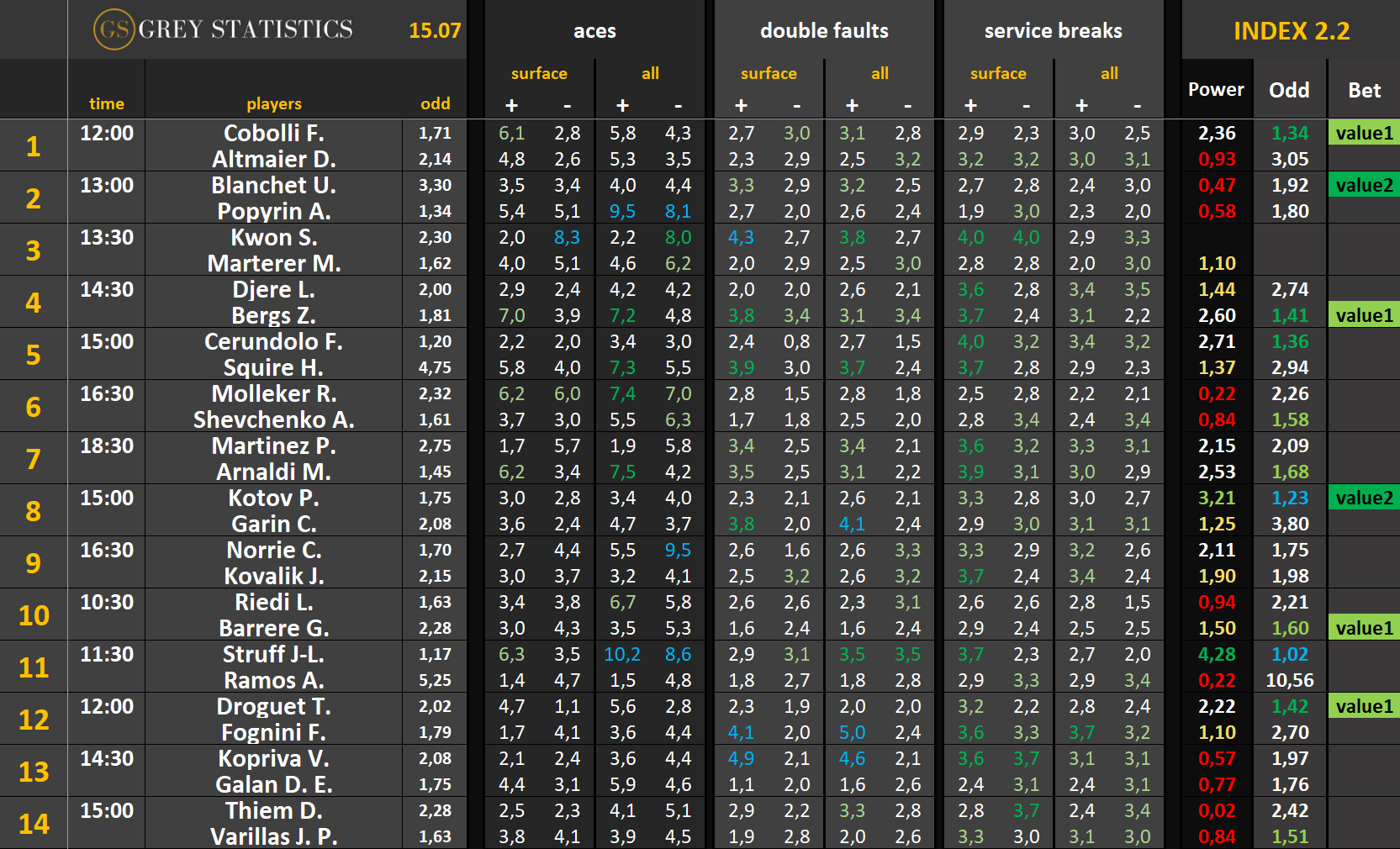Click the Bet column header
Screen dimensions: 1400x849
[x=1364, y=90]
